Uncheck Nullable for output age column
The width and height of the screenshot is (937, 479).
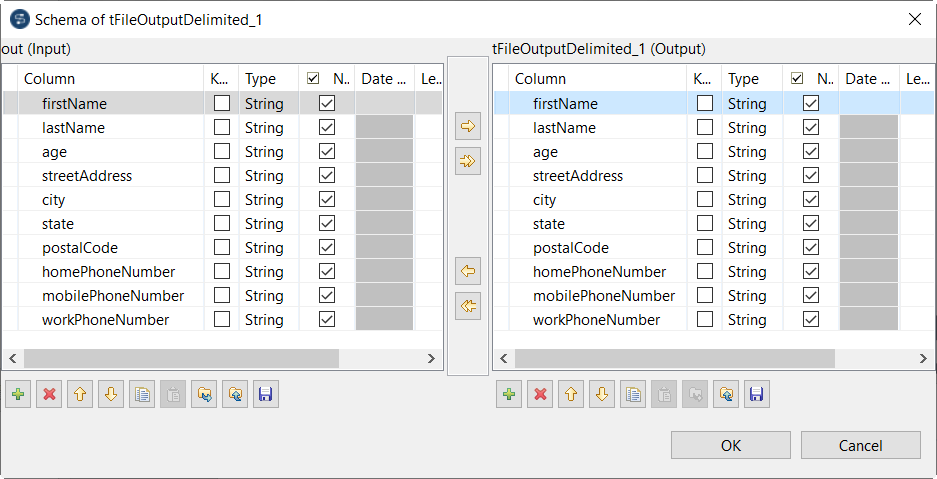(x=811, y=152)
